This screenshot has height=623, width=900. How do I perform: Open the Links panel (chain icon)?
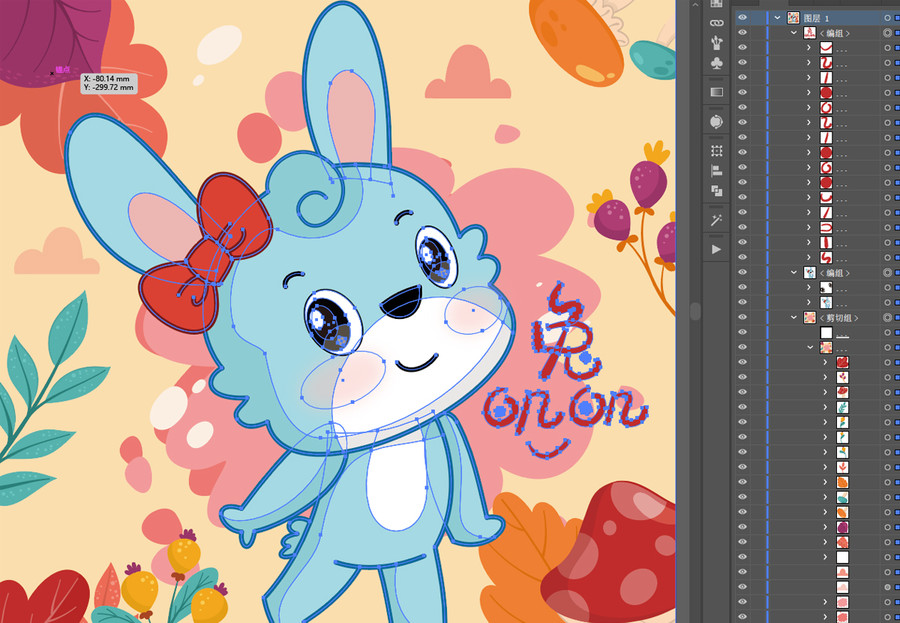point(716,23)
